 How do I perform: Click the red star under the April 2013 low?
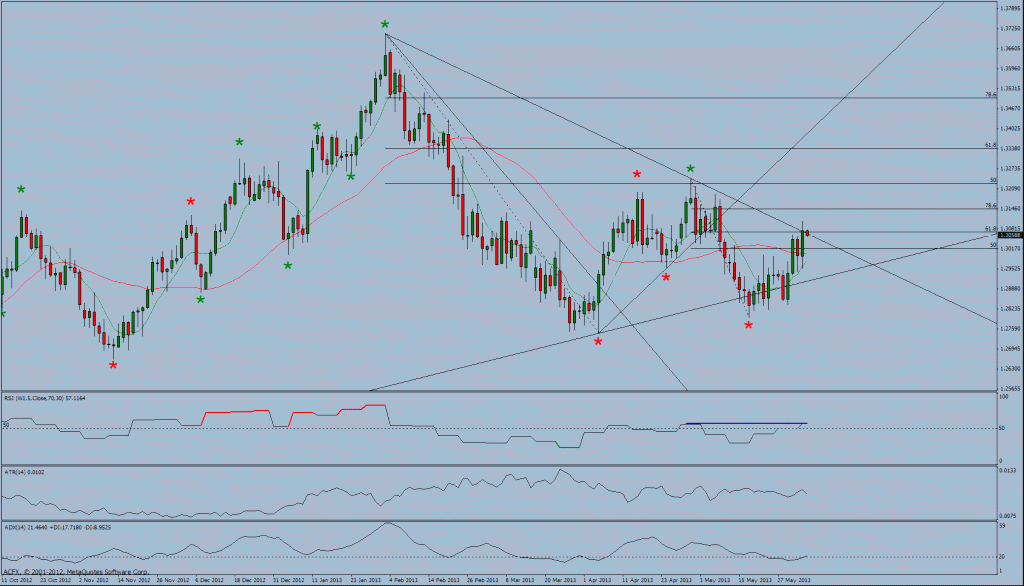(x=598, y=341)
